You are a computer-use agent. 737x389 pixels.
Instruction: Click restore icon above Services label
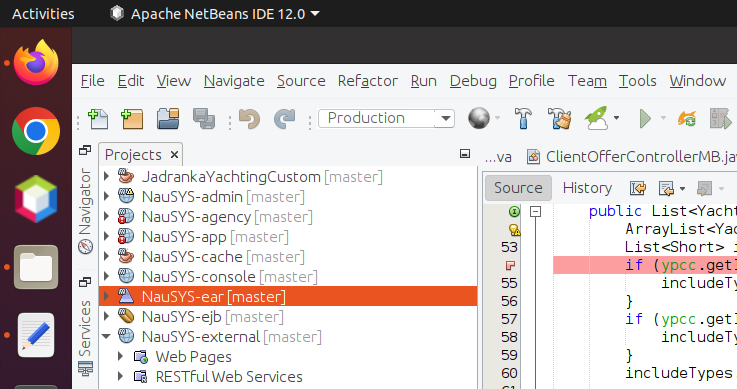(85, 282)
